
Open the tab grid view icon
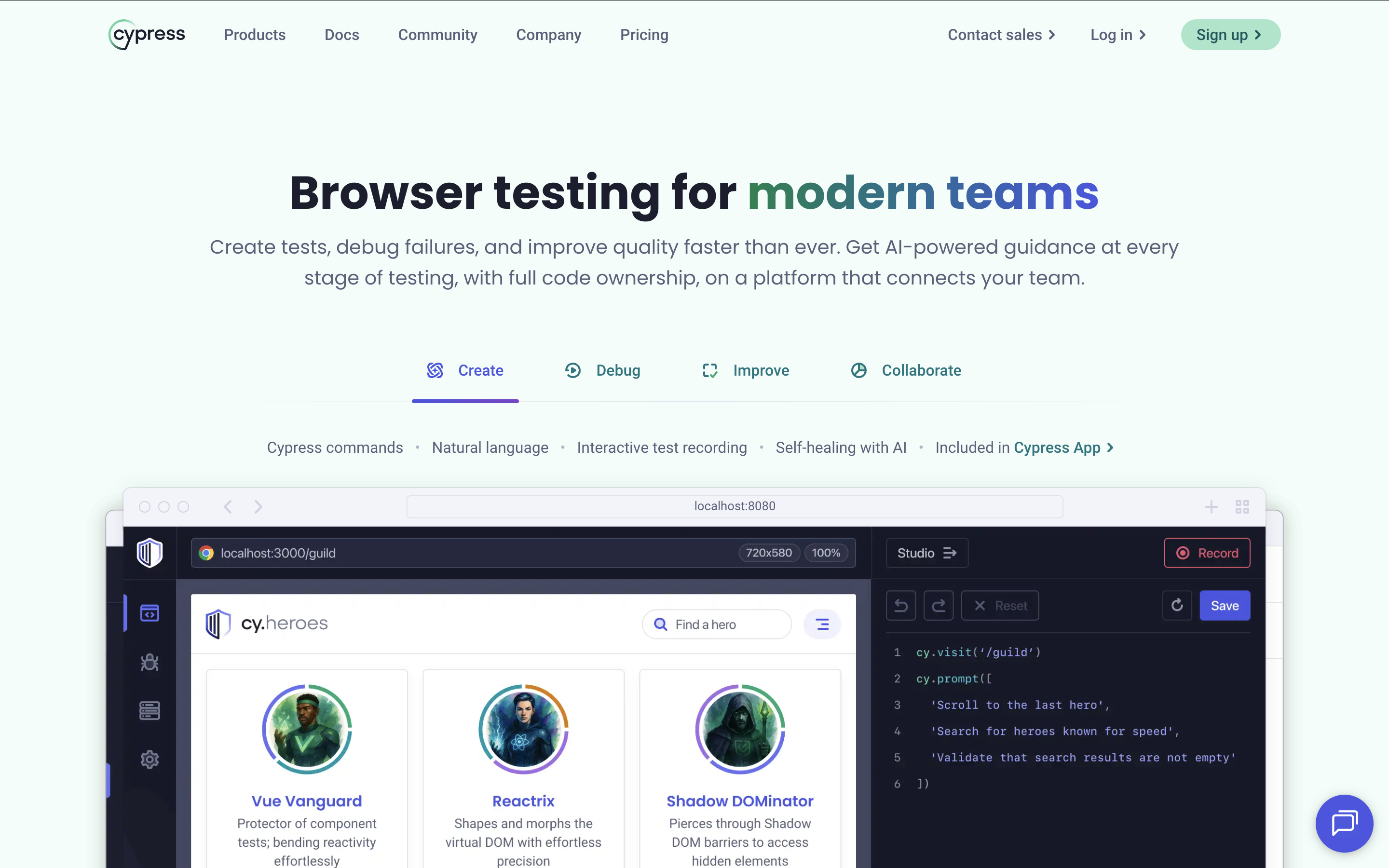click(1243, 506)
